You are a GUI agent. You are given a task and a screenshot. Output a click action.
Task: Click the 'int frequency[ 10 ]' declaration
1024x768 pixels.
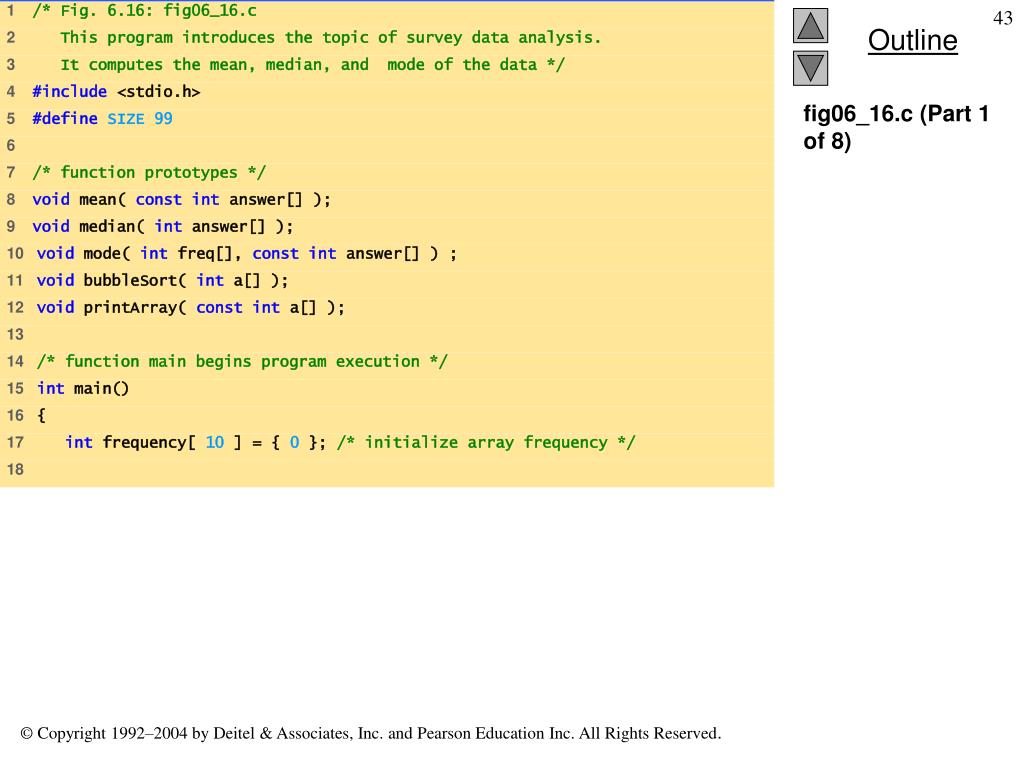[x=195, y=442]
